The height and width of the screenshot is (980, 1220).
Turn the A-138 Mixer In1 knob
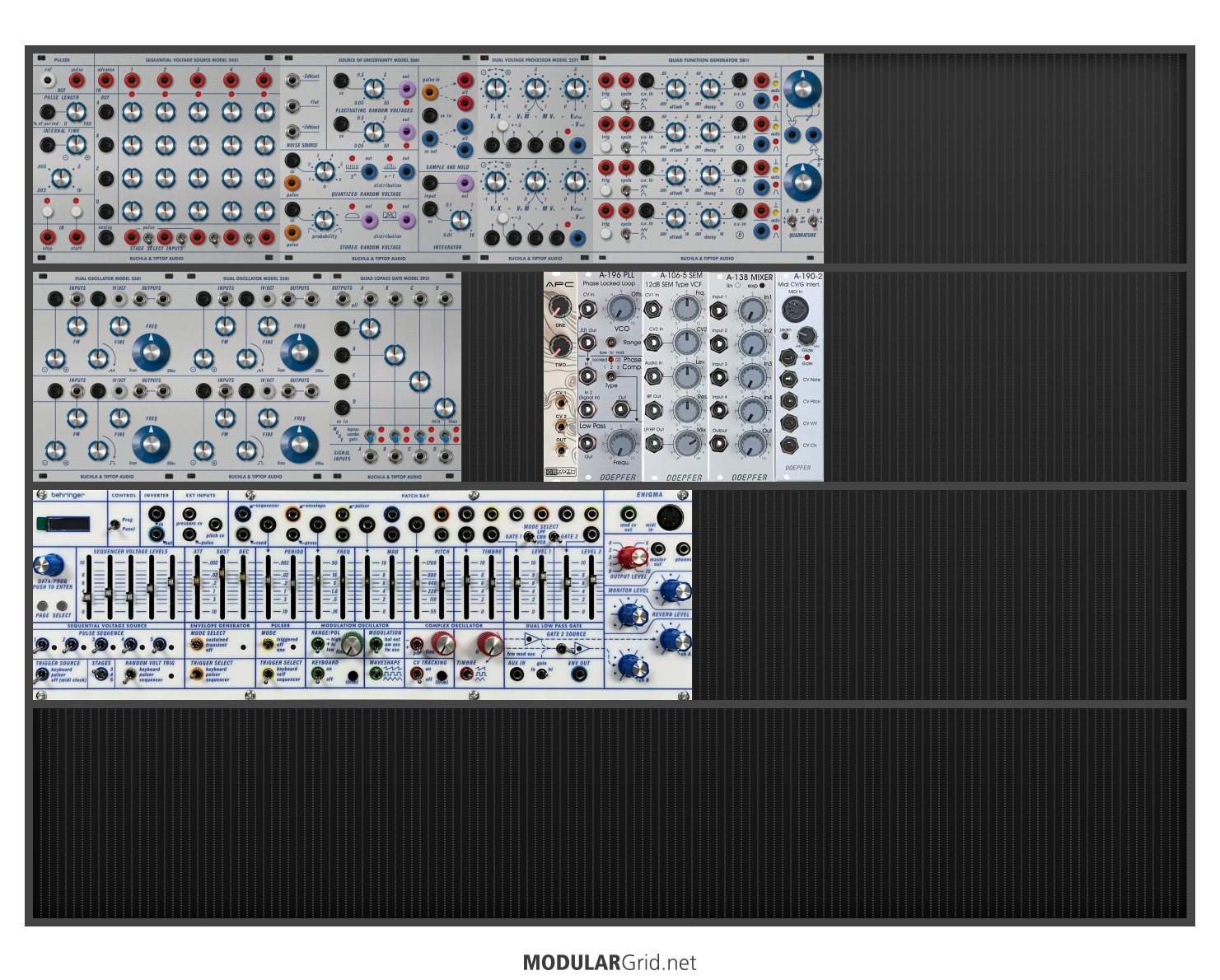(750, 310)
